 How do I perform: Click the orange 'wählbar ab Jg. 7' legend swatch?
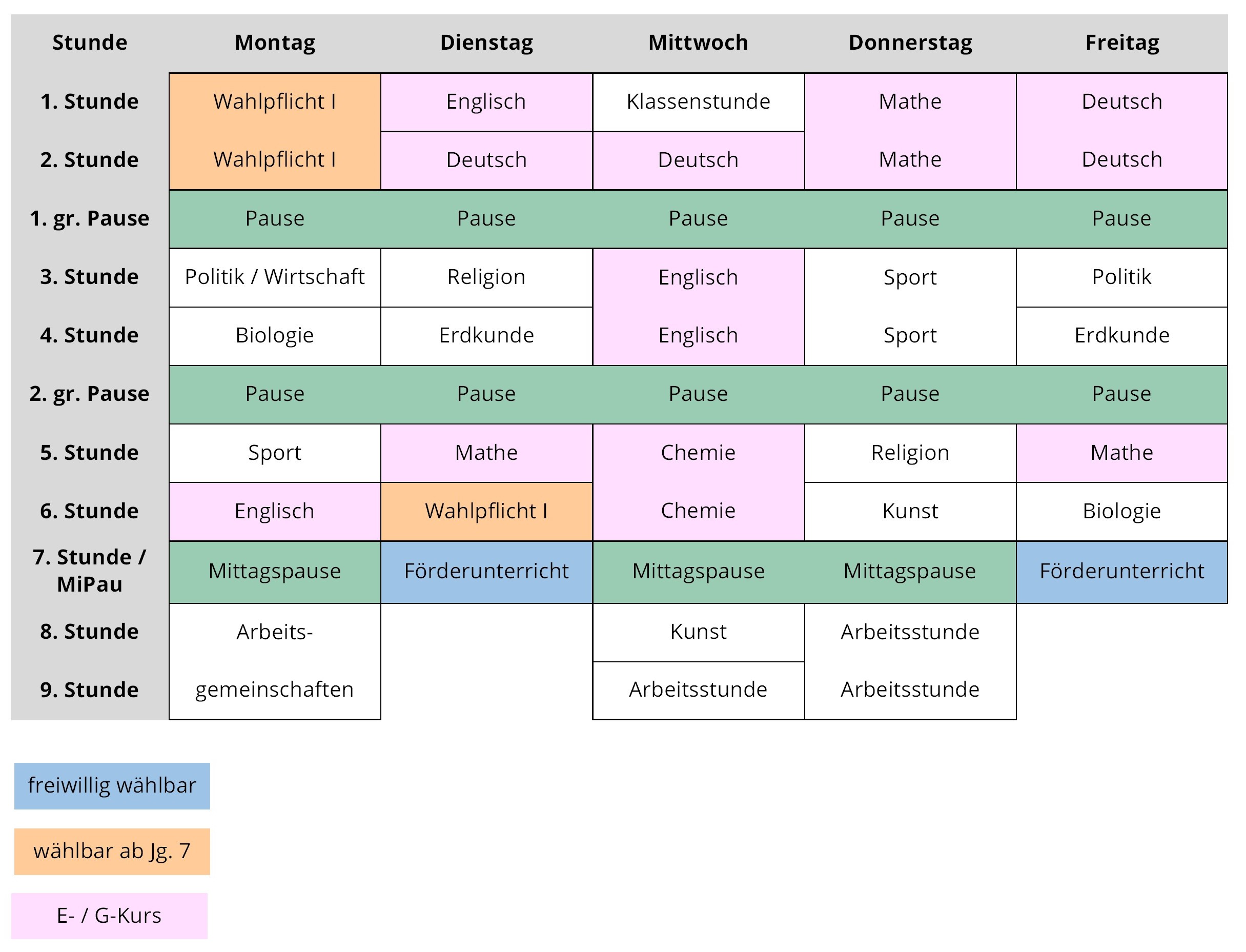[x=112, y=852]
